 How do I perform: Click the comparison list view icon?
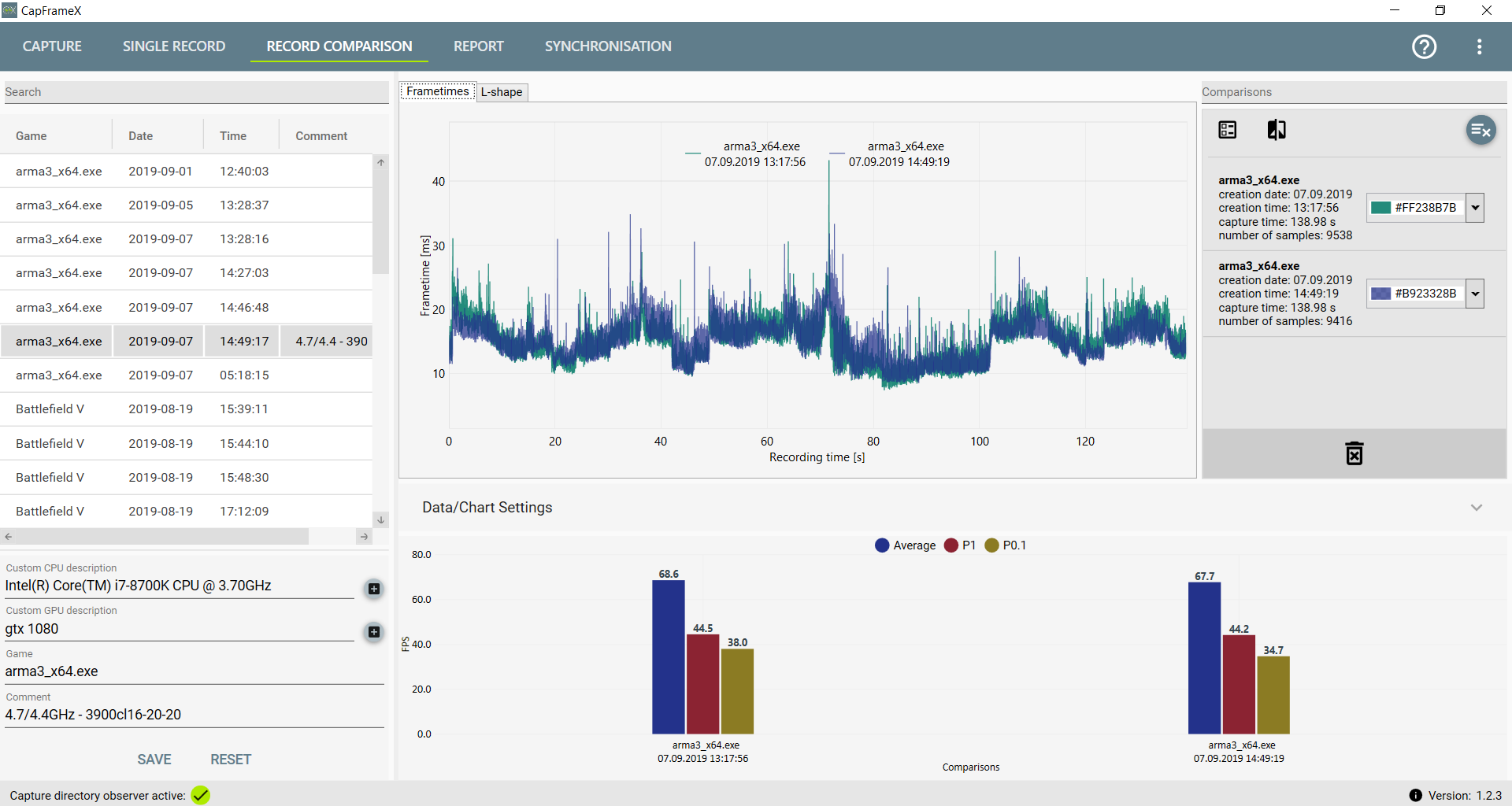point(1228,130)
